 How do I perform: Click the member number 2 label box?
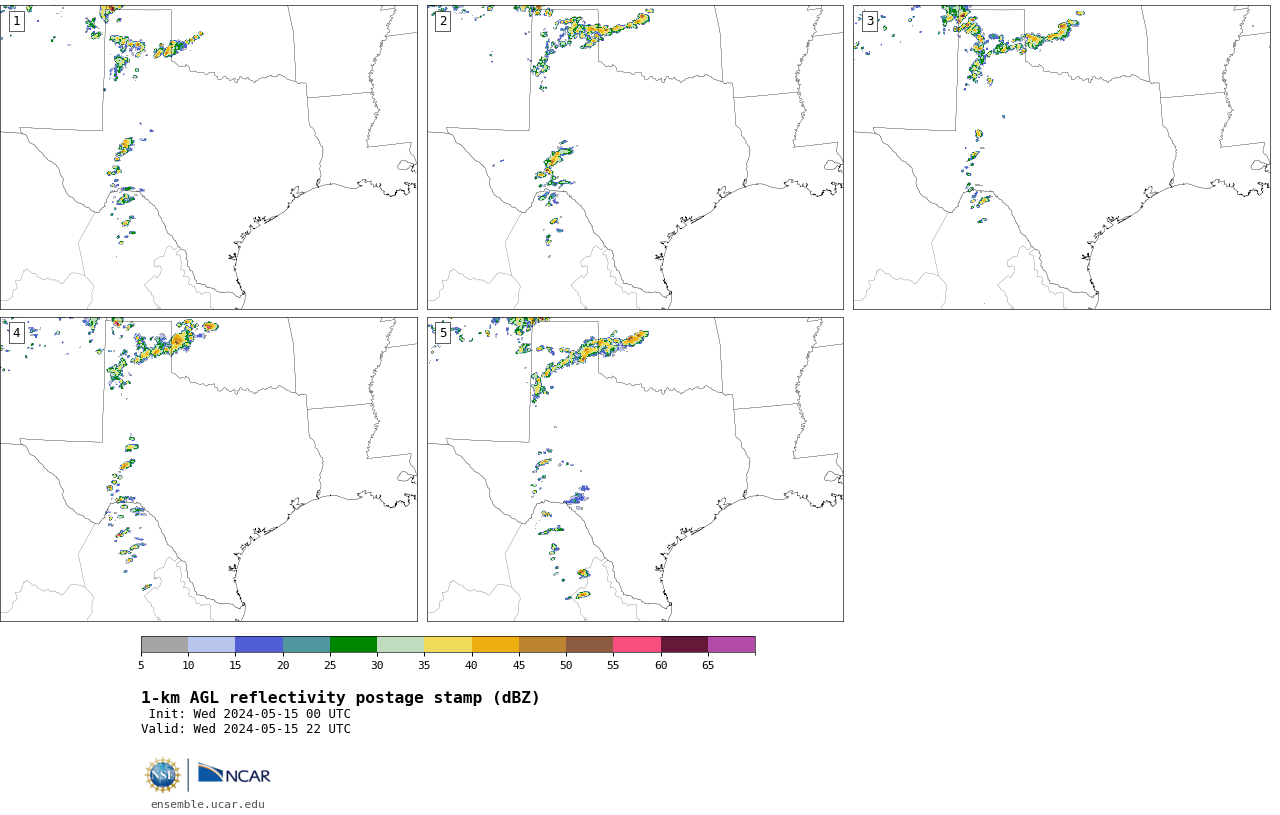[x=443, y=21]
